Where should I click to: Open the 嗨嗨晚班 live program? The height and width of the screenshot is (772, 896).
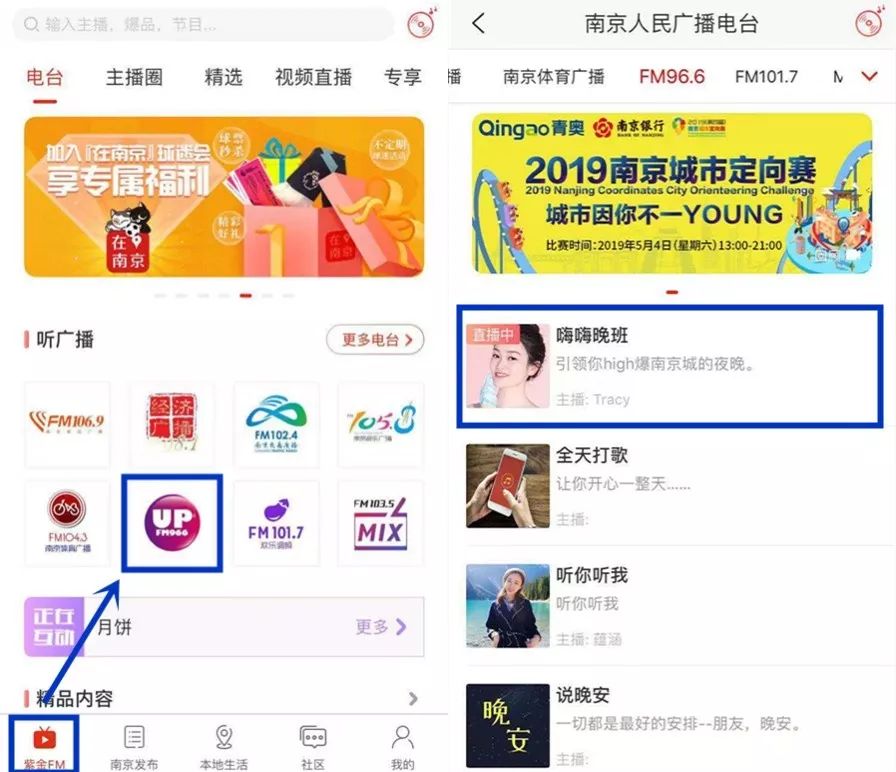coord(670,366)
